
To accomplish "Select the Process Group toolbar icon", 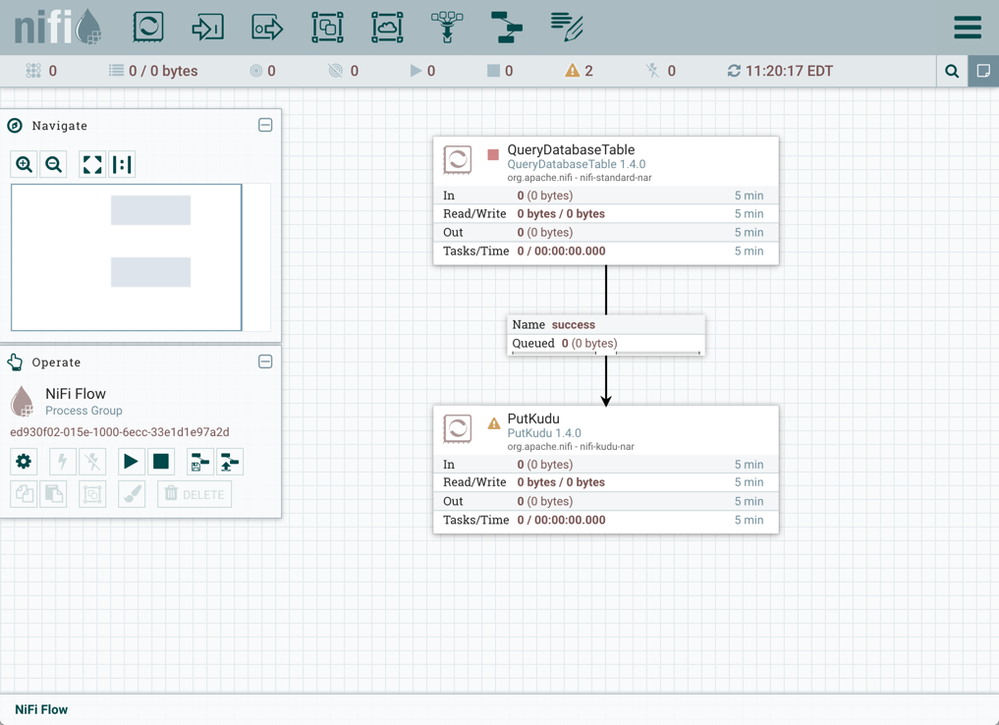I will pyautogui.click(x=327, y=27).
